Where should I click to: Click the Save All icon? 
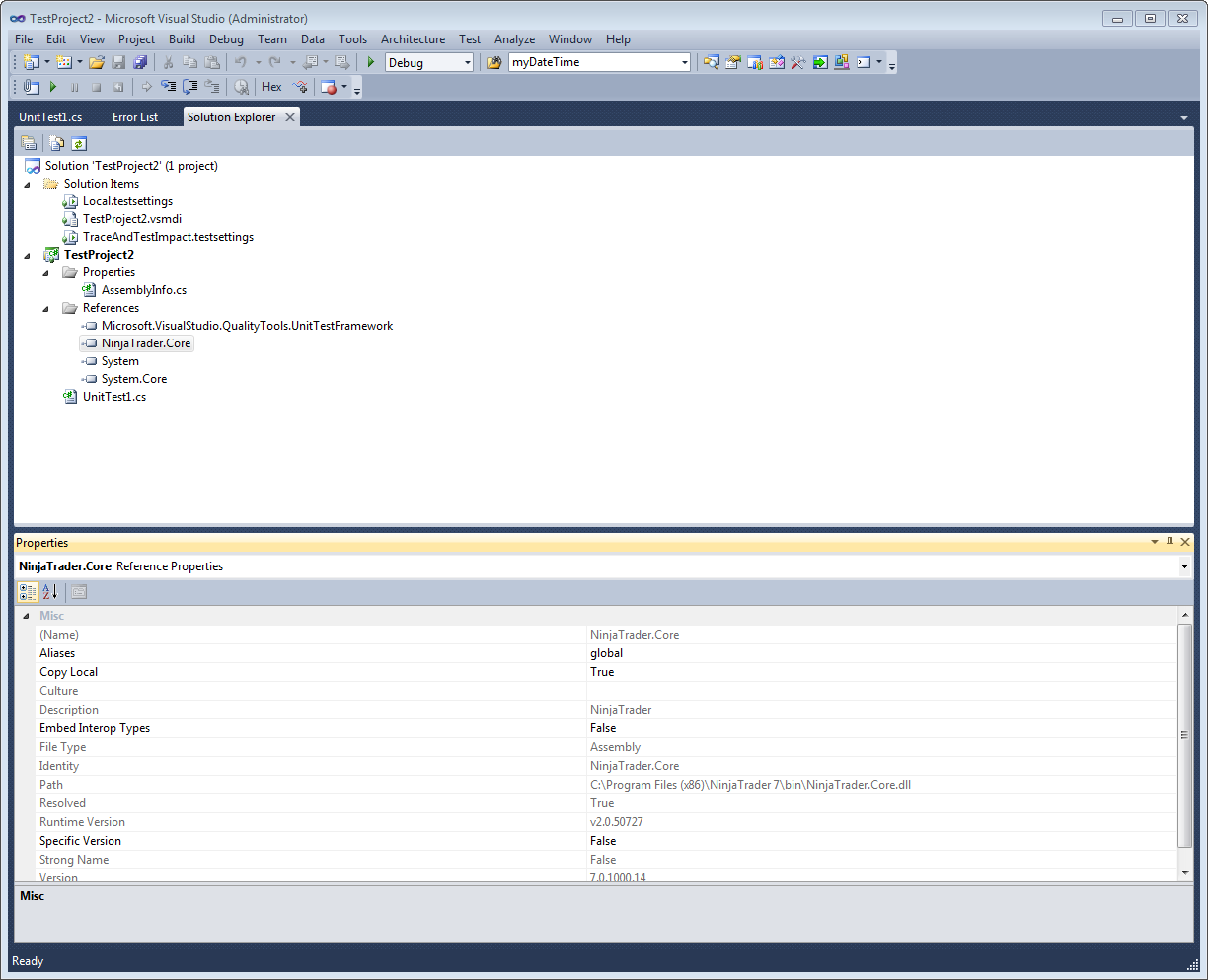point(140,62)
